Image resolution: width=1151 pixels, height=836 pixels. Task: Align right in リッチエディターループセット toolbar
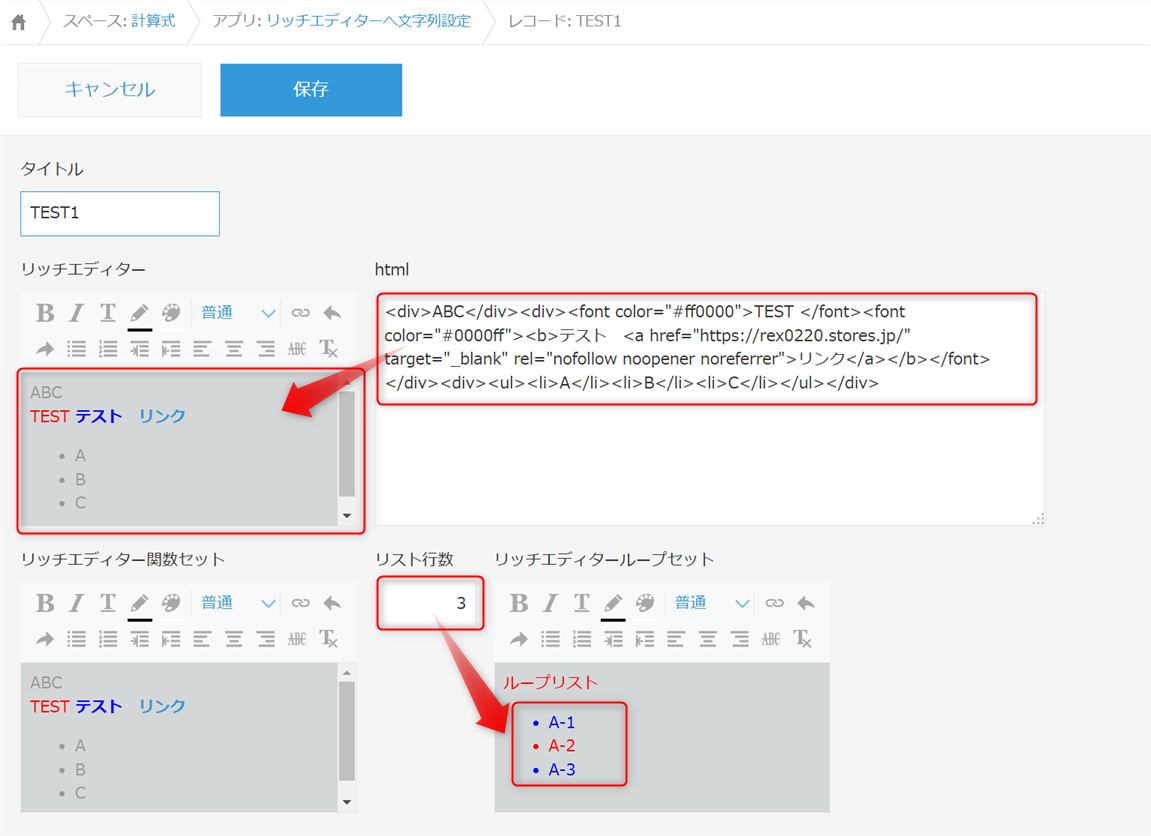(x=740, y=639)
